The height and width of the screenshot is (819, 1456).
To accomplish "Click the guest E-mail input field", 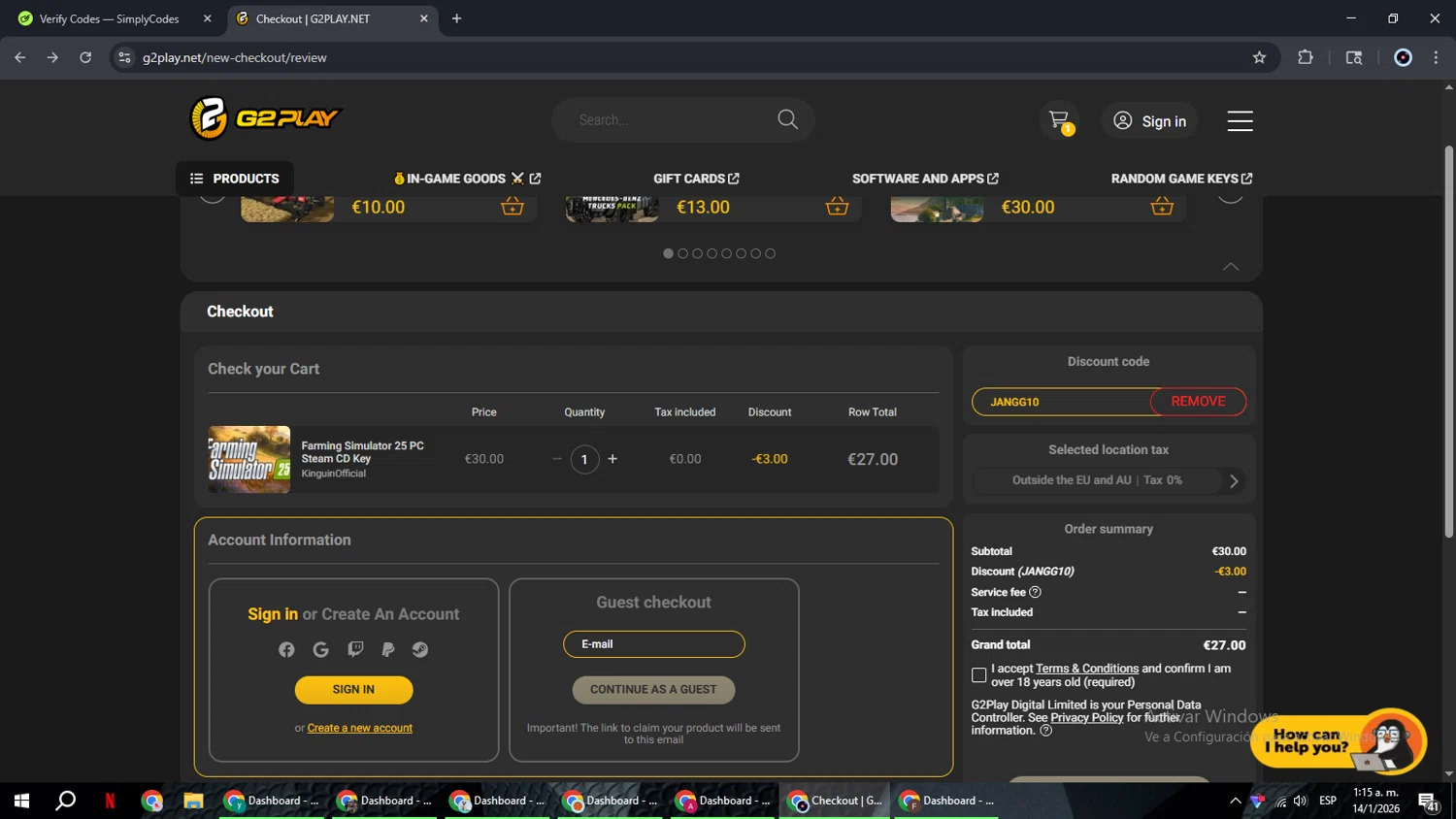I will tap(654, 644).
